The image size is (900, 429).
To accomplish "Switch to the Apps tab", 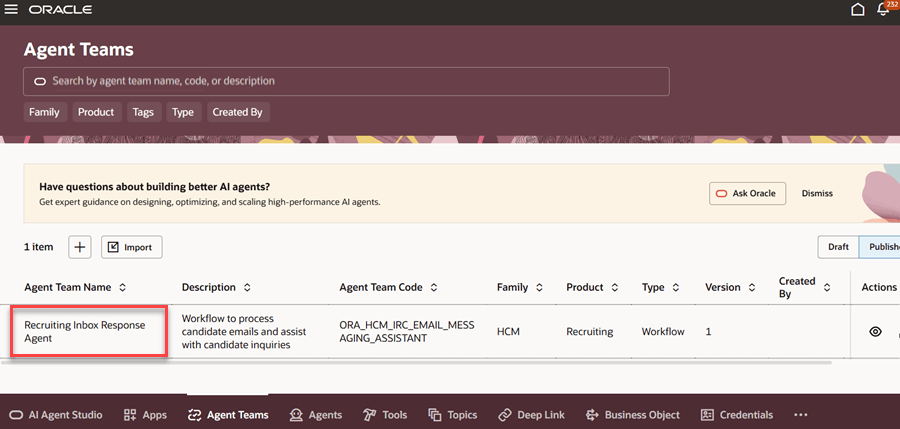I will point(145,415).
